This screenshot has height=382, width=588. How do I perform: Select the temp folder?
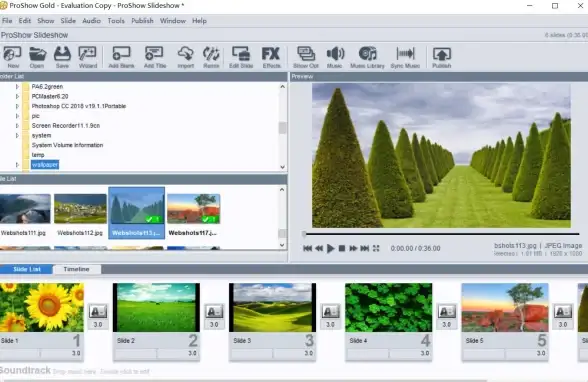pyautogui.click(x=38, y=155)
